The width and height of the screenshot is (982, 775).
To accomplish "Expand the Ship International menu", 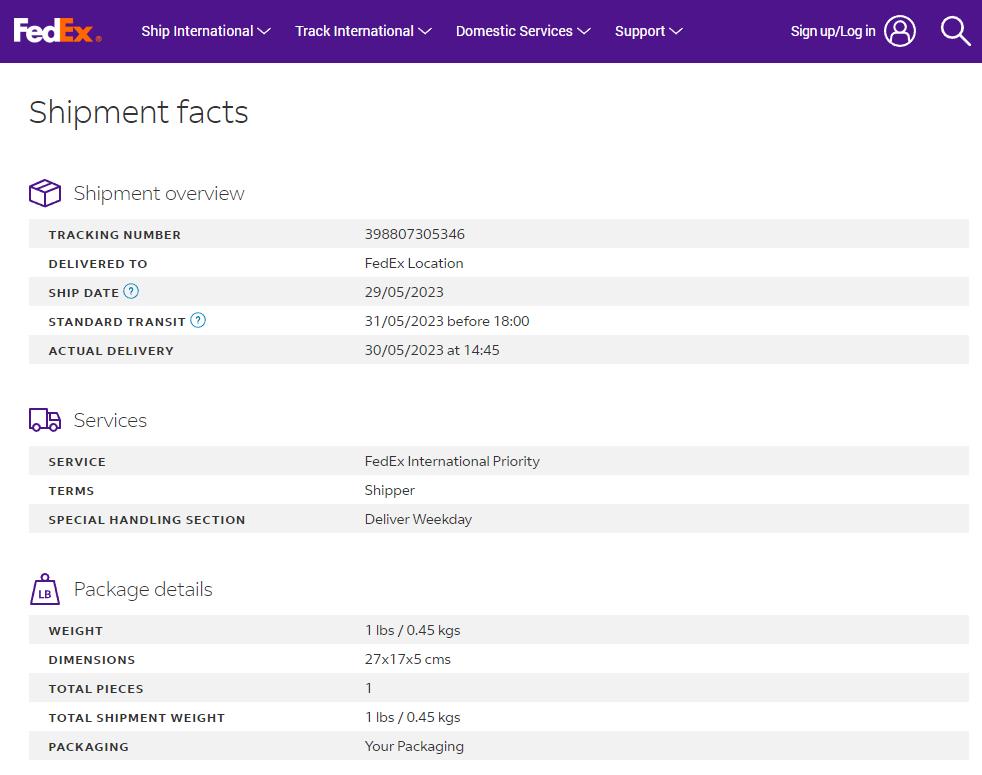I will (x=206, y=31).
